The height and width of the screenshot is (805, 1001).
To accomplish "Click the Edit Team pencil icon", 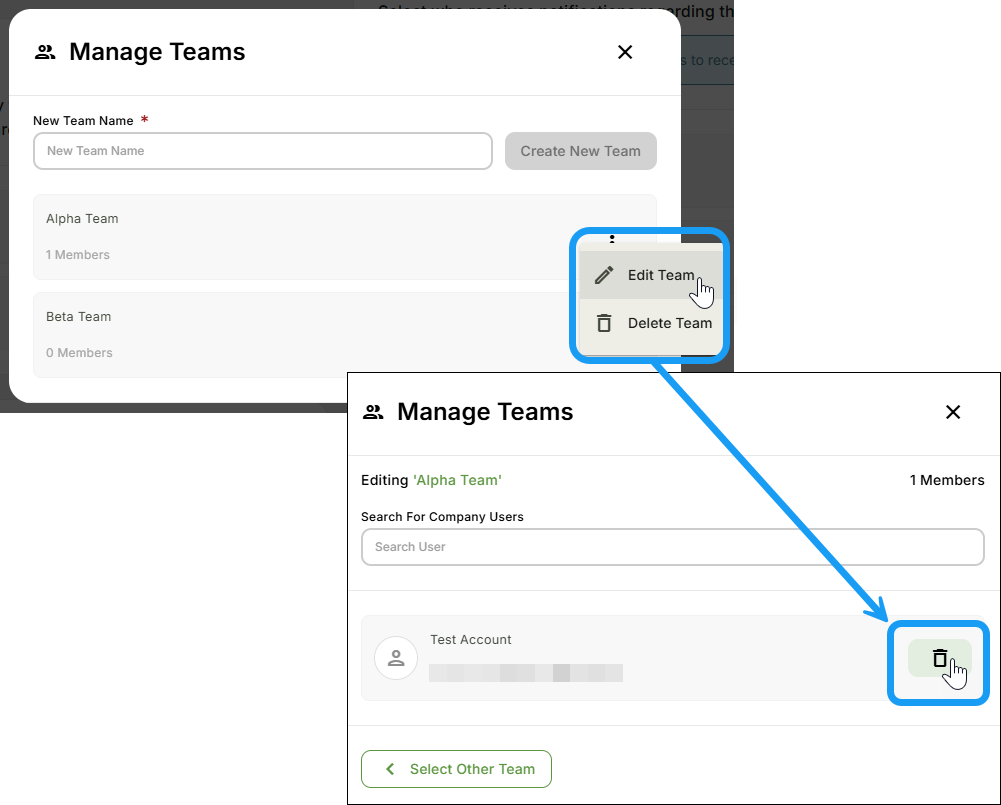I will tap(603, 274).
